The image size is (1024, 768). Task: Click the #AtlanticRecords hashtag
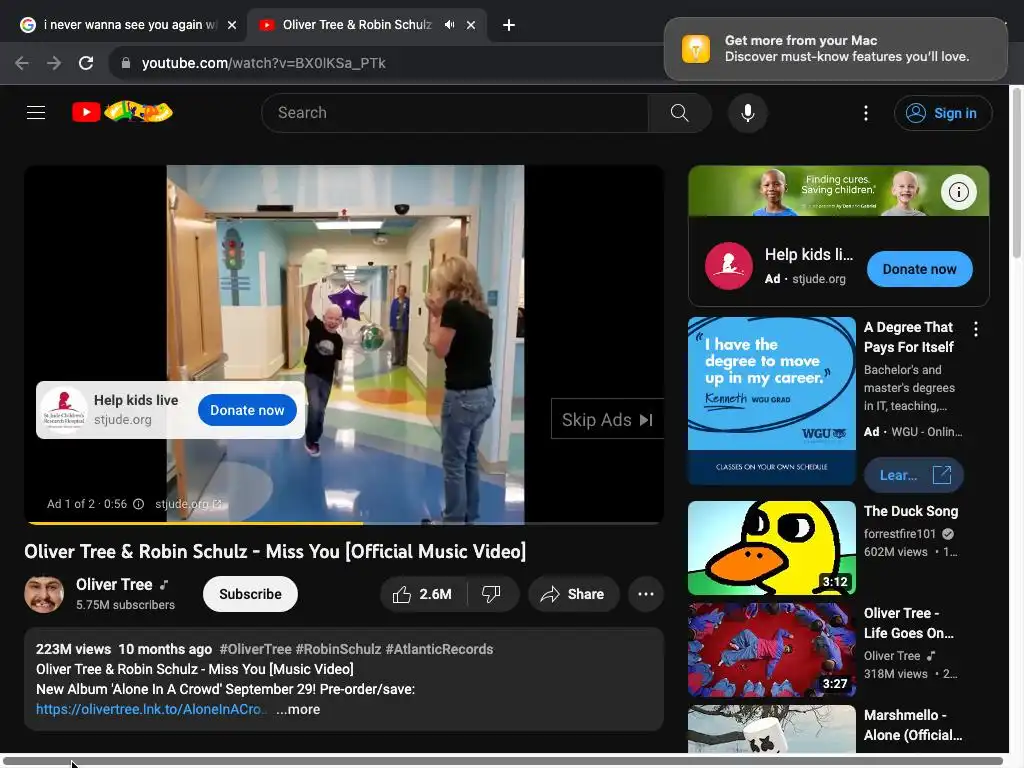click(x=439, y=649)
